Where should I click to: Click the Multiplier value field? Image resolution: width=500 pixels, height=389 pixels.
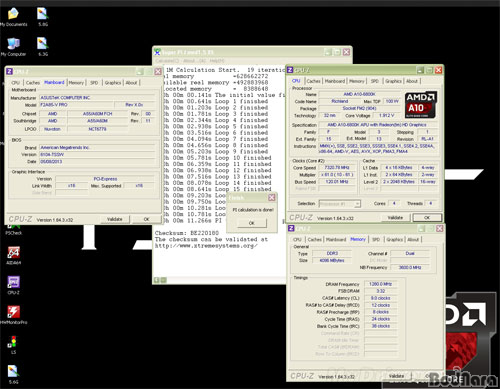337,175
